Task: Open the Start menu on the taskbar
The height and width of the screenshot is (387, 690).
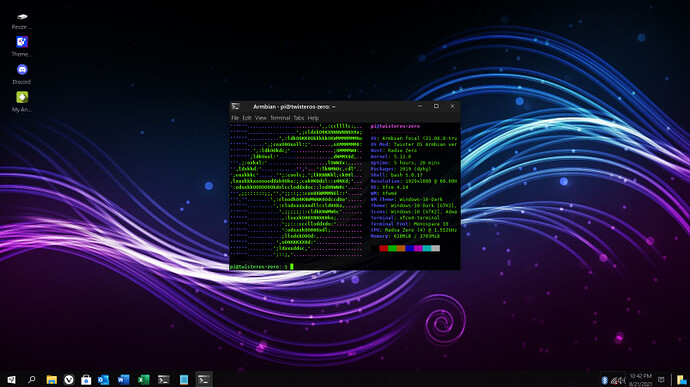Action: [11, 380]
